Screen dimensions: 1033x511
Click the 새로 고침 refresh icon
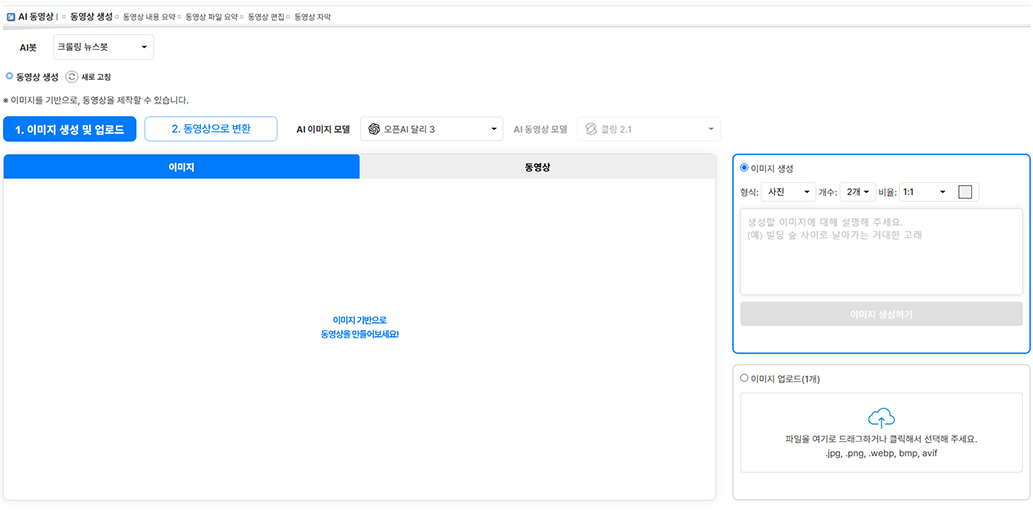(72, 76)
